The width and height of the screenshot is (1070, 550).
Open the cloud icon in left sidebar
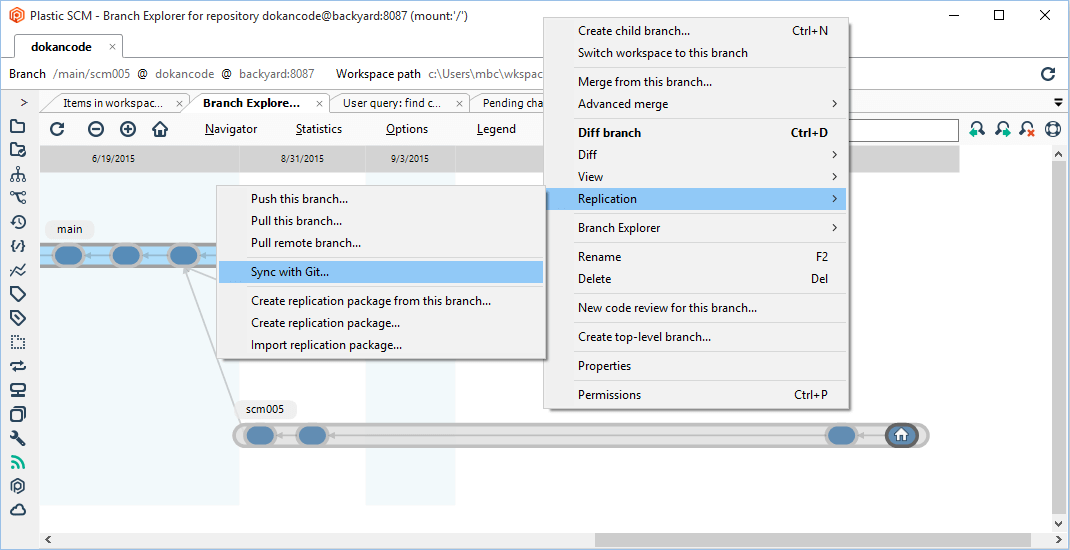coord(18,510)
